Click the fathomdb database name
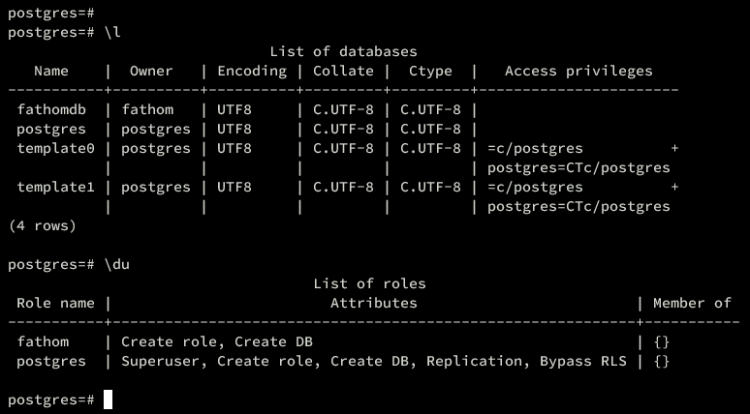Image resolution: width=750 pixels, height=414 pixels. 52,110
